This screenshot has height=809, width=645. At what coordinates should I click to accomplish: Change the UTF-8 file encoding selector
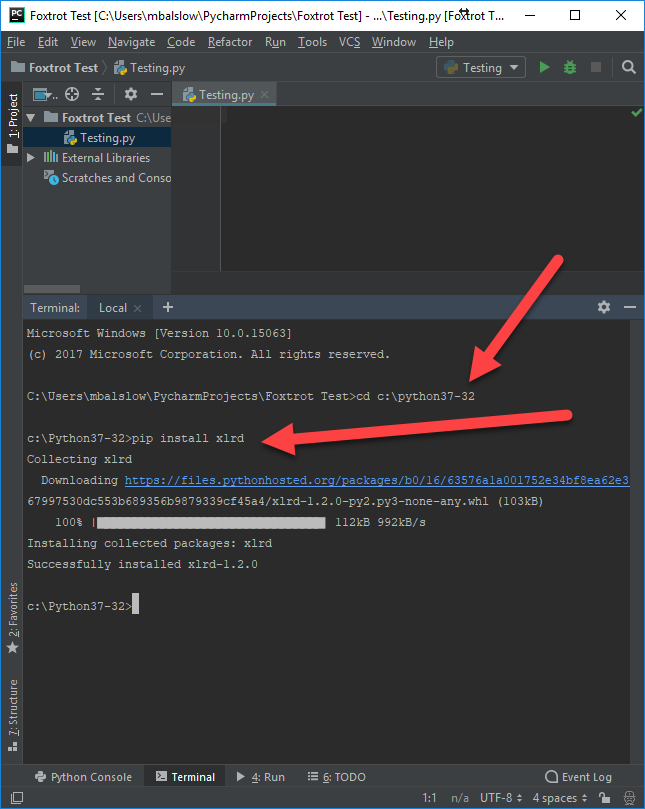(x=501, y=798)
